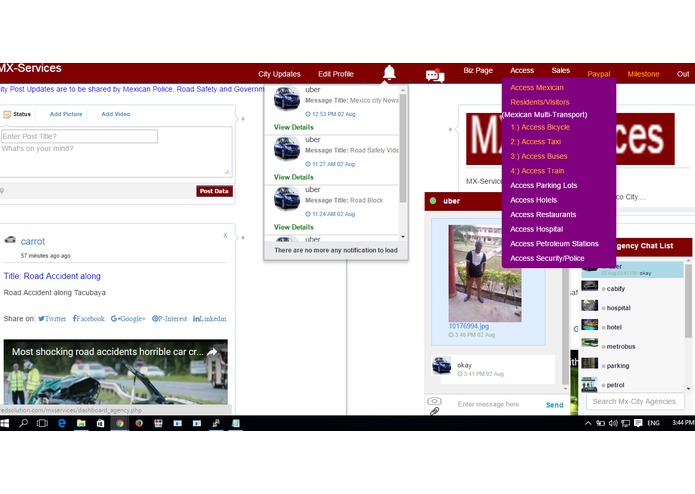
Task: Open the Access menu in the navbar
Action: pyautogui.click(x=522, y=70)
